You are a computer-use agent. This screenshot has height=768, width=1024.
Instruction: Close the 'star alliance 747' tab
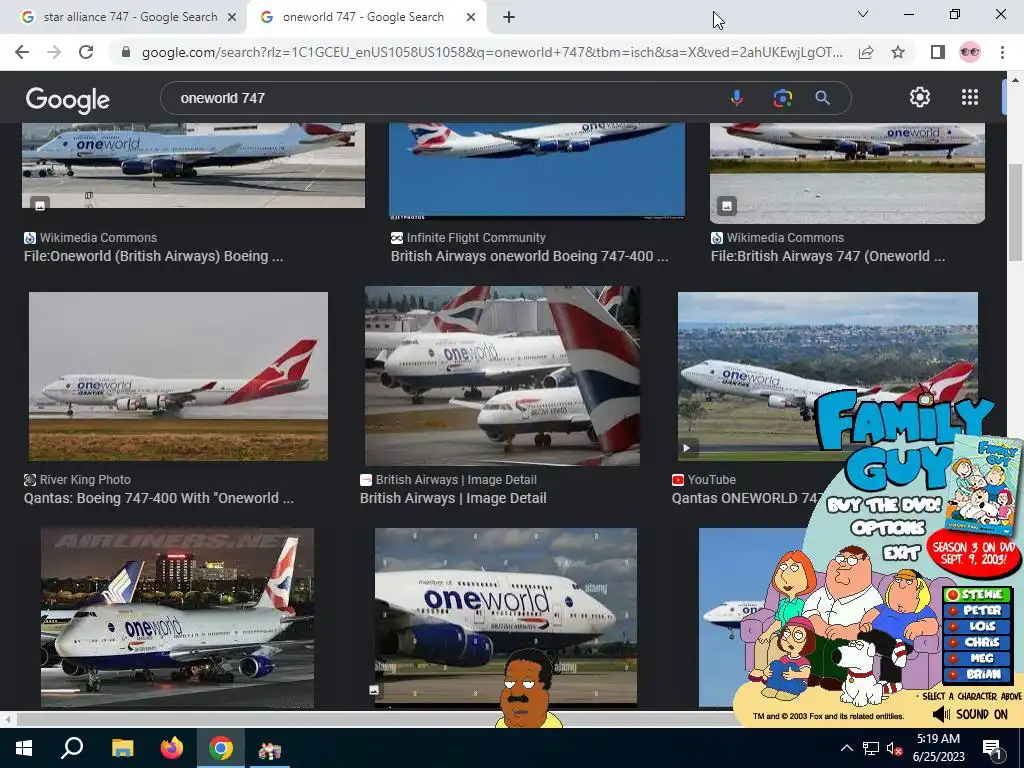click(232, 18)
